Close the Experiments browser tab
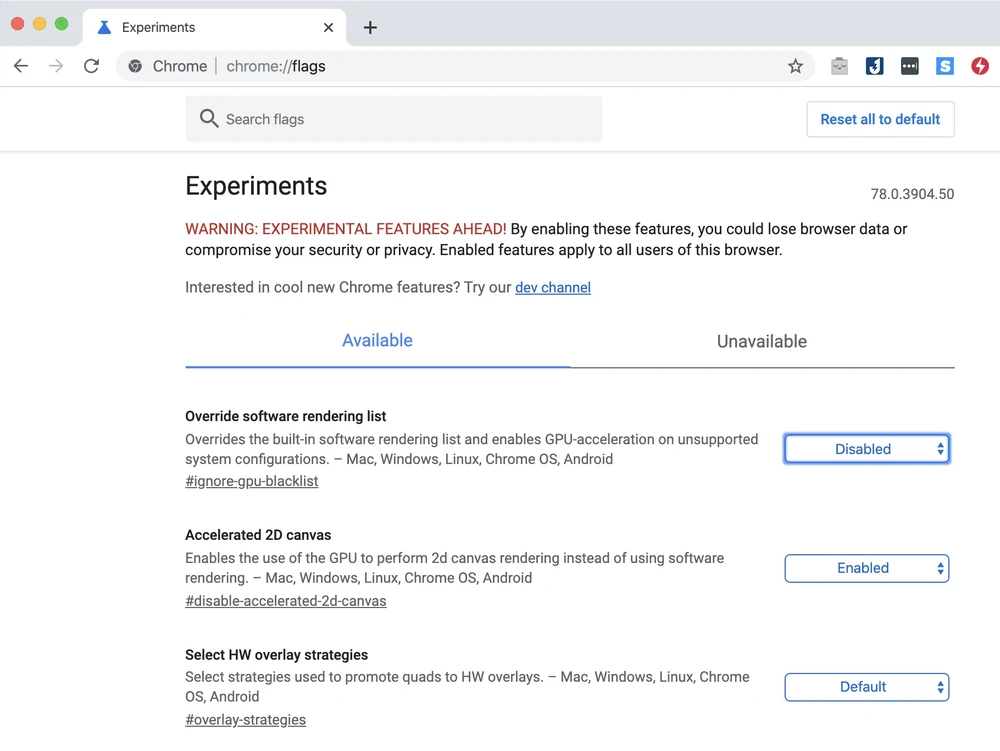This screenshot has width=1000, height=751. pos(328,27)
